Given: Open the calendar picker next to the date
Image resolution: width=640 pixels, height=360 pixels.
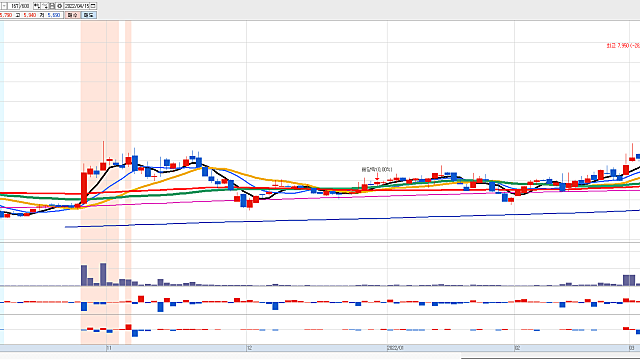Looking at the screenshot, I should click(93, 6).
